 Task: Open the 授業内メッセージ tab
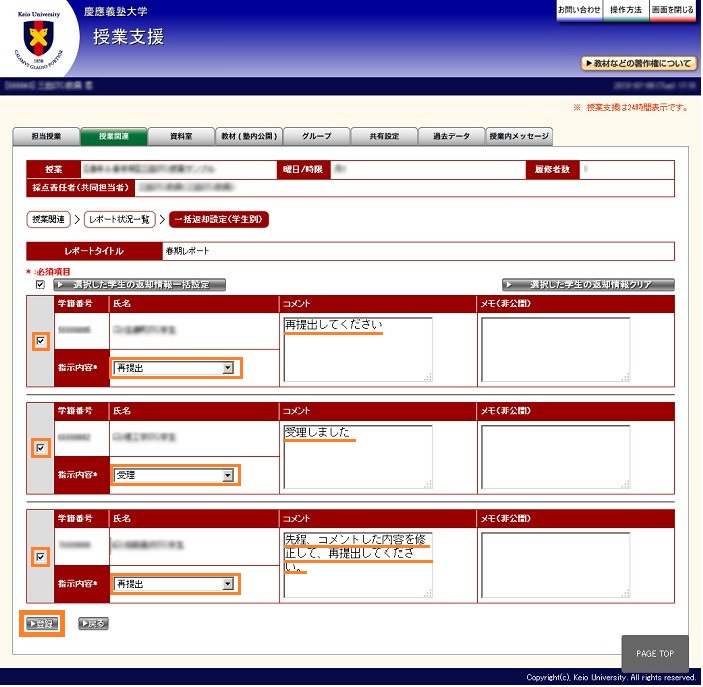click(x=518, y=136)
